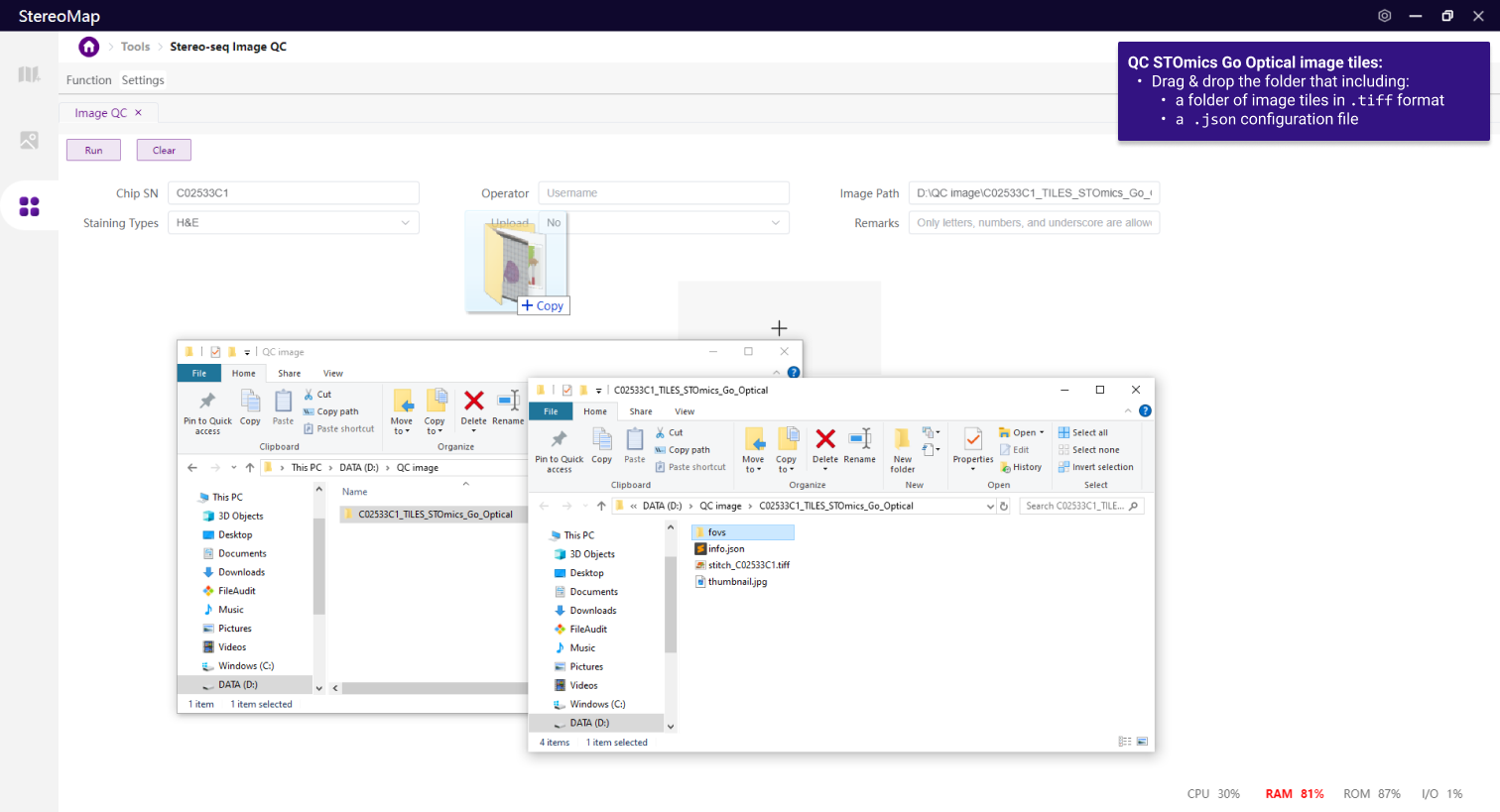This screenshot has width=1500, height=812.
Task: Open the Settings menu in StereoMap
Action: pyautogui.click(x=143, y=80)
